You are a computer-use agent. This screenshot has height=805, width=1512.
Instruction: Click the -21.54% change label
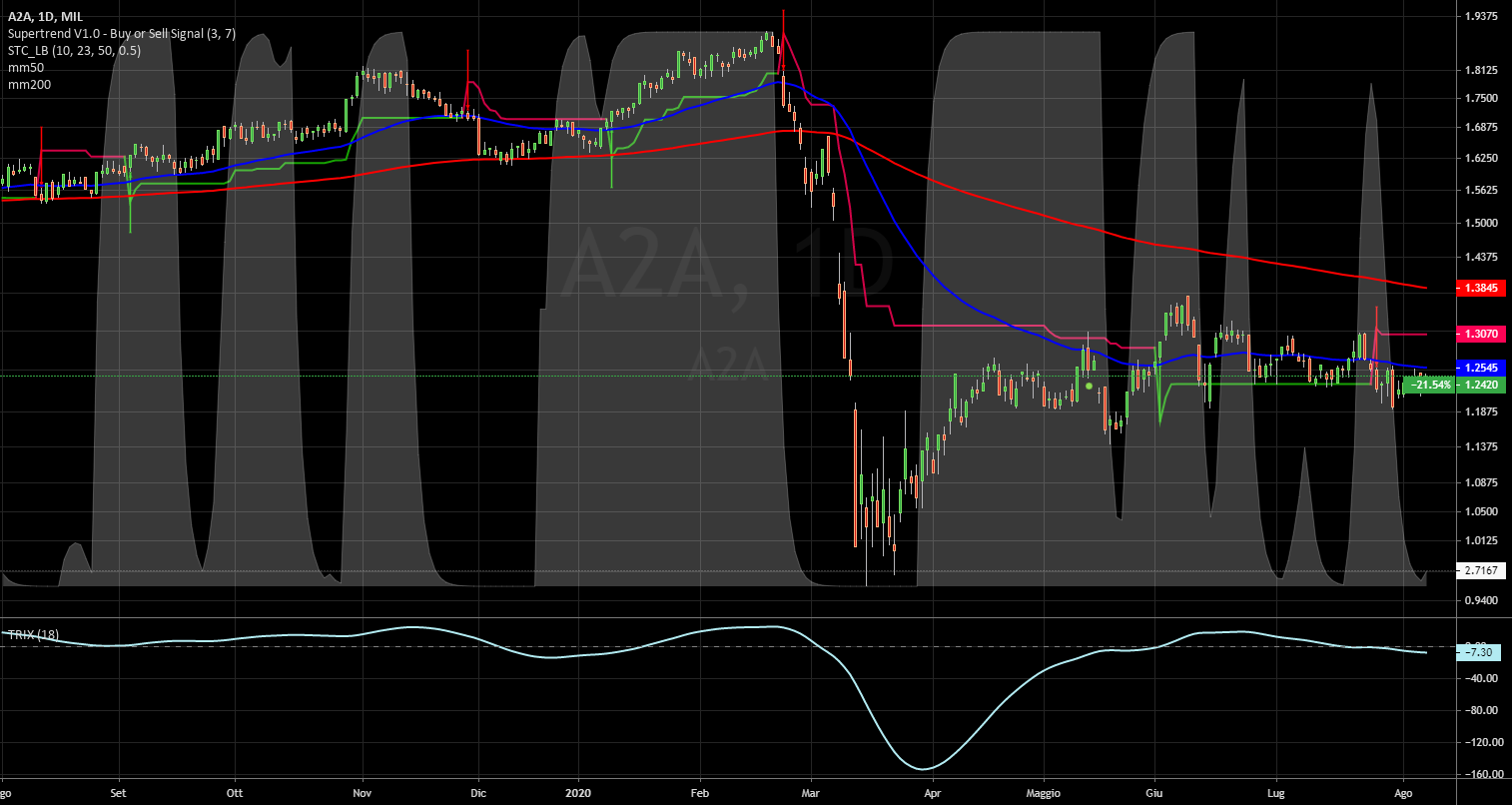coord(1431,385)
